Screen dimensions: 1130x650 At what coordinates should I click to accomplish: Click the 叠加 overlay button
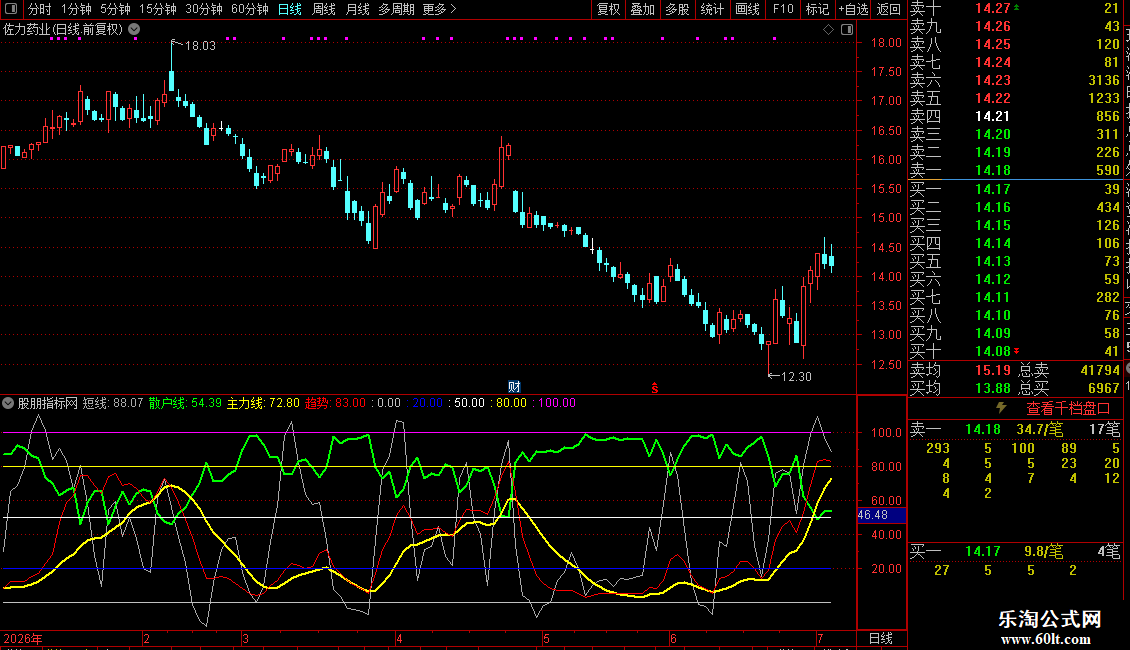(642, 9)
